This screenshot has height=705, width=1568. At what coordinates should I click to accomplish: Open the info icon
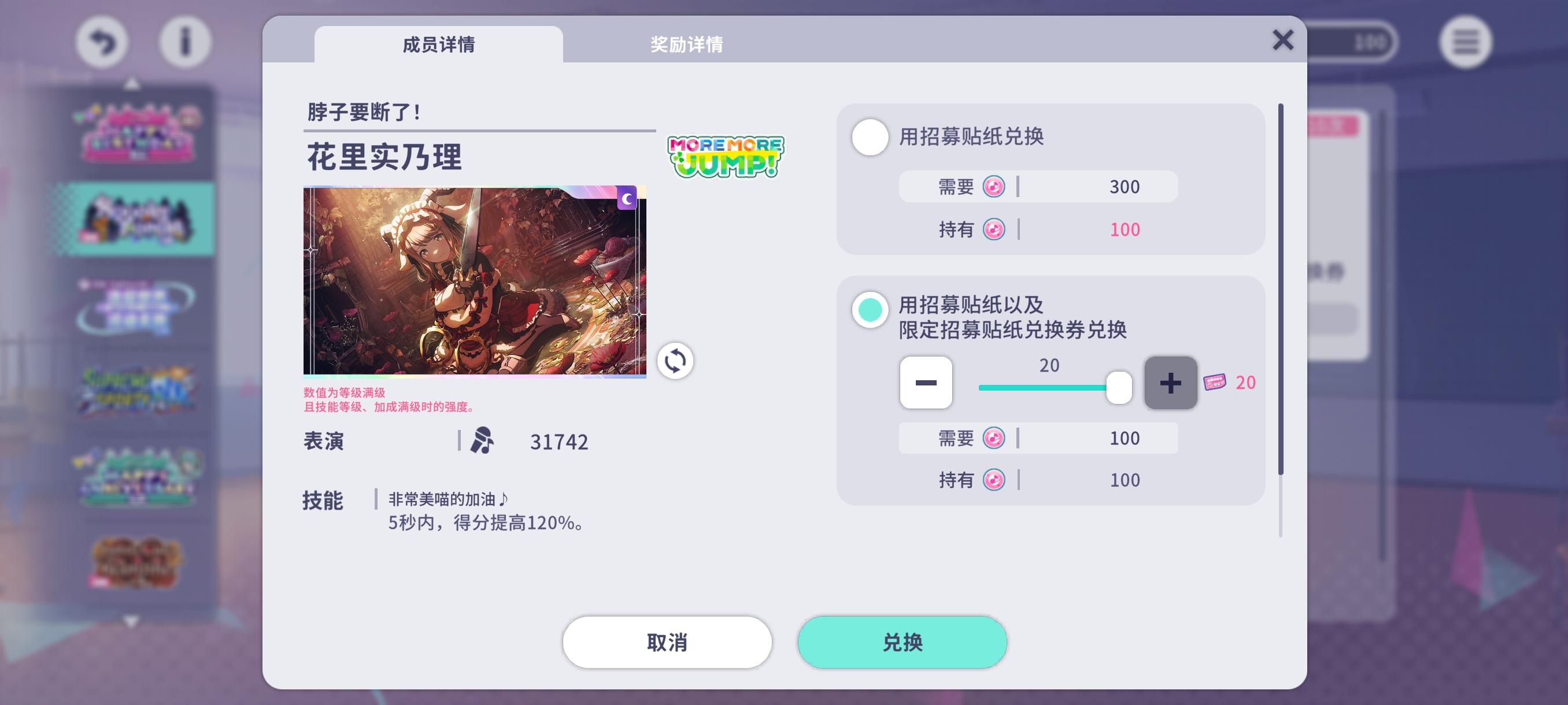185,42
